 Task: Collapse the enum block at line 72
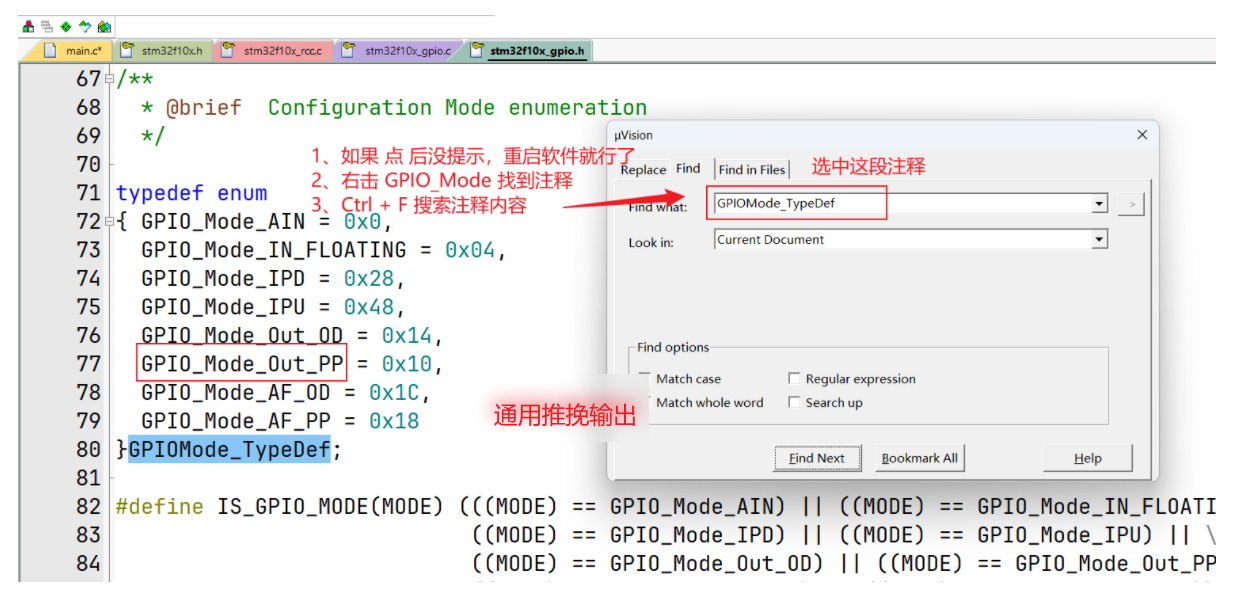[x=110, y=222]
